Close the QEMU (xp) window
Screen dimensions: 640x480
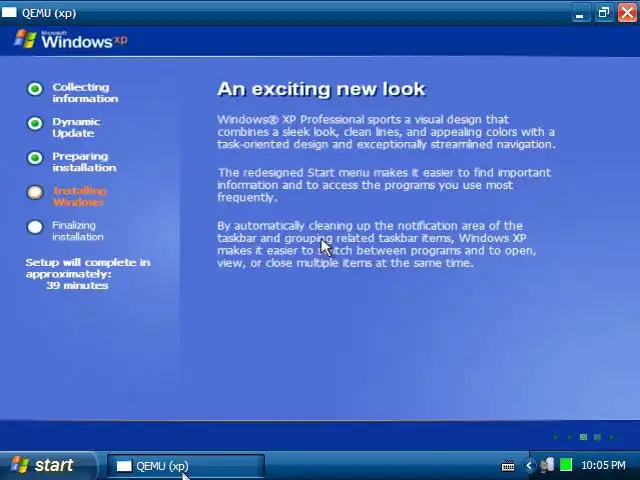627,13
